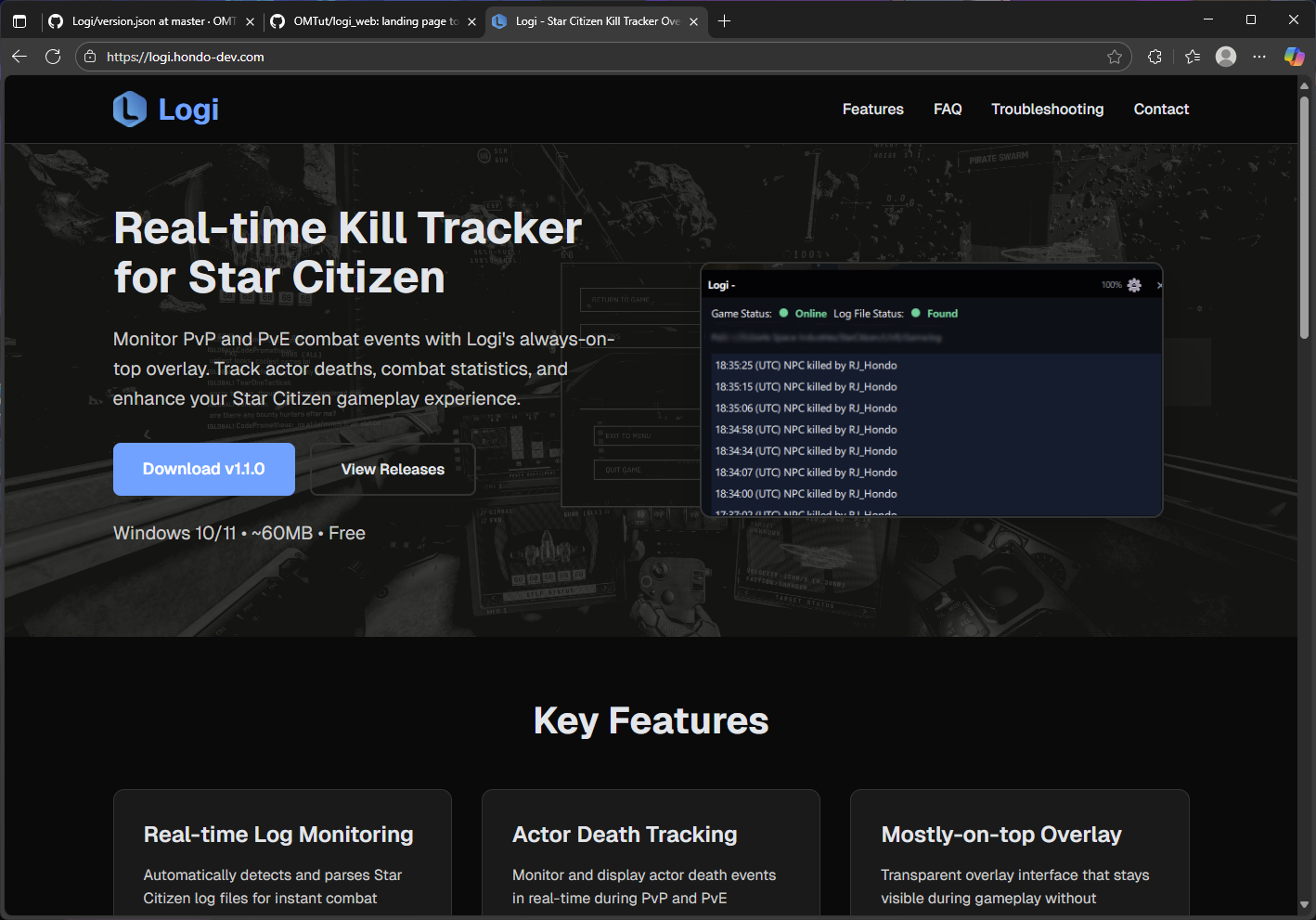The width and height of the screenshot is (1316, 920).
Task: Bookmark page using the star icon
Action: pos(1115,57)
